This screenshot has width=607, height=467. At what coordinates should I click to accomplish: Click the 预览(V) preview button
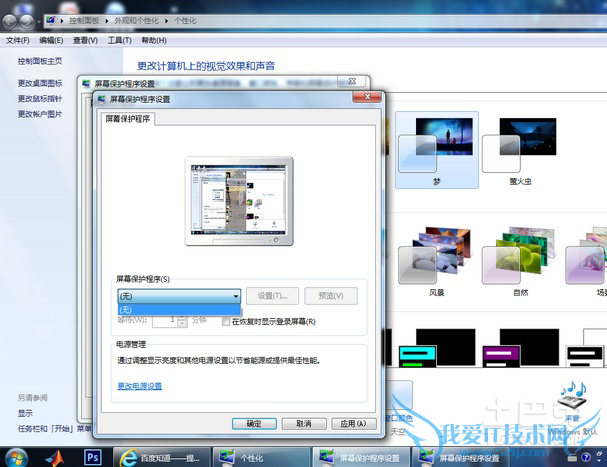(331, 296)
